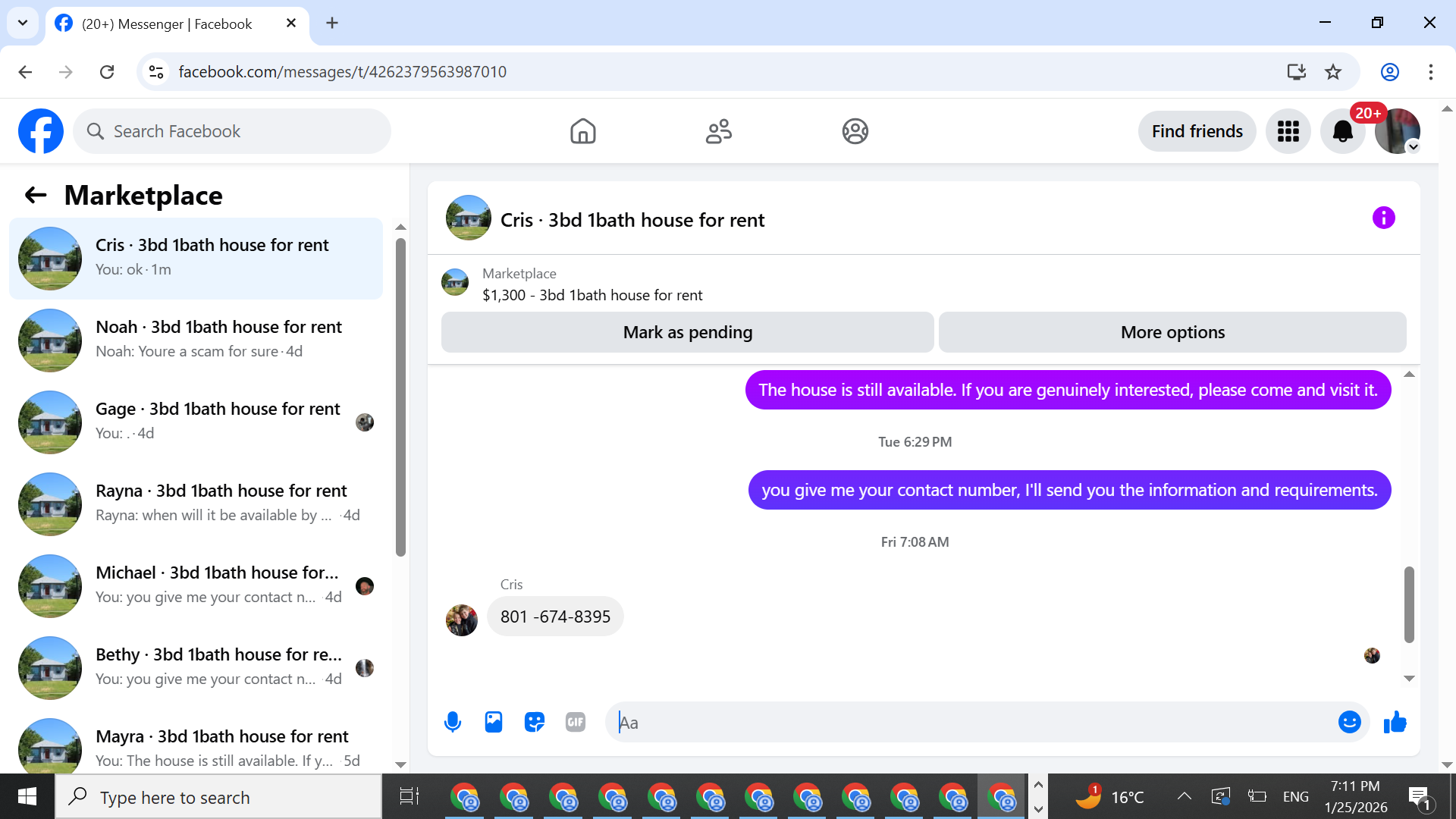Viewport: 1456px width, 819px height.
Task: Click the conversation header house thumbnail
Action: coord(469,218)
